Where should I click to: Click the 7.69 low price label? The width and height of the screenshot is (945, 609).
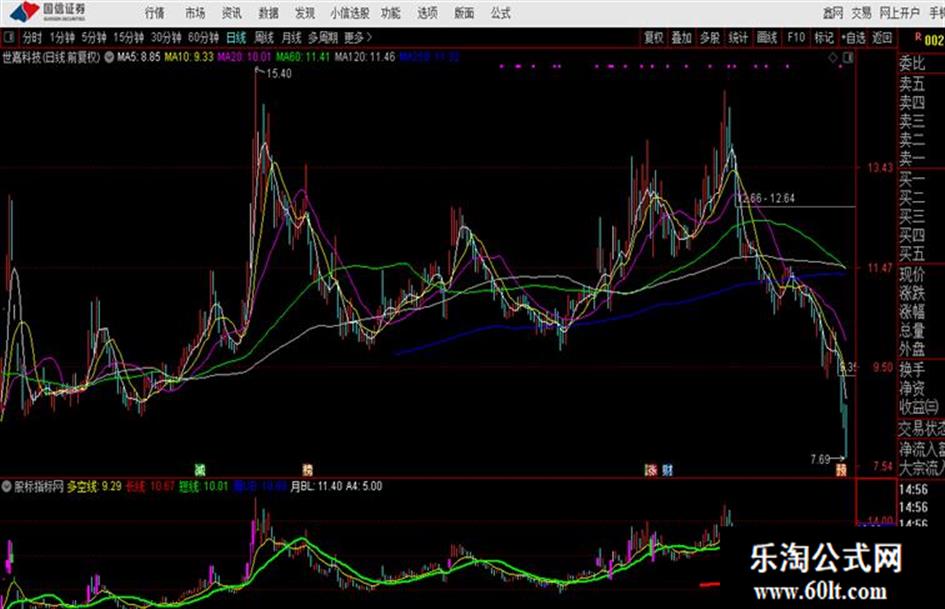(x=820, y=459)
